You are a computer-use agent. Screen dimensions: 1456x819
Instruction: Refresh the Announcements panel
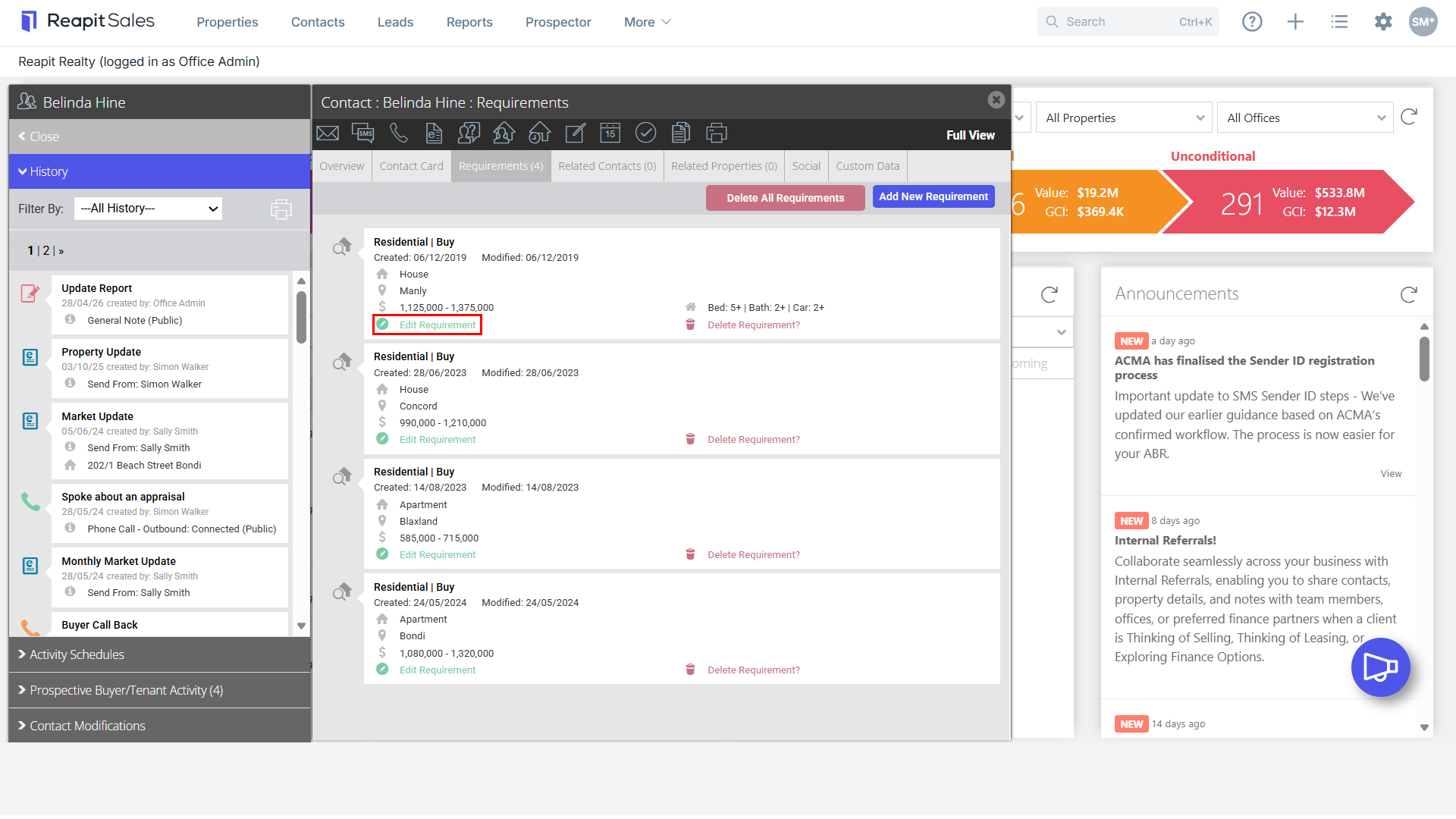coord(1409,294)
